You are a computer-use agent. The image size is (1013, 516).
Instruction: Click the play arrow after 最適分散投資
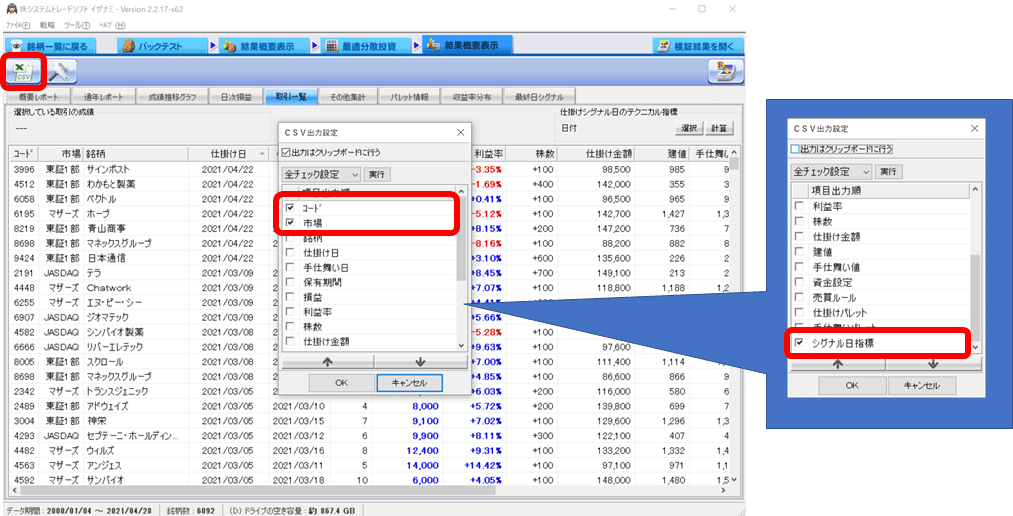(x=417, y=46)
